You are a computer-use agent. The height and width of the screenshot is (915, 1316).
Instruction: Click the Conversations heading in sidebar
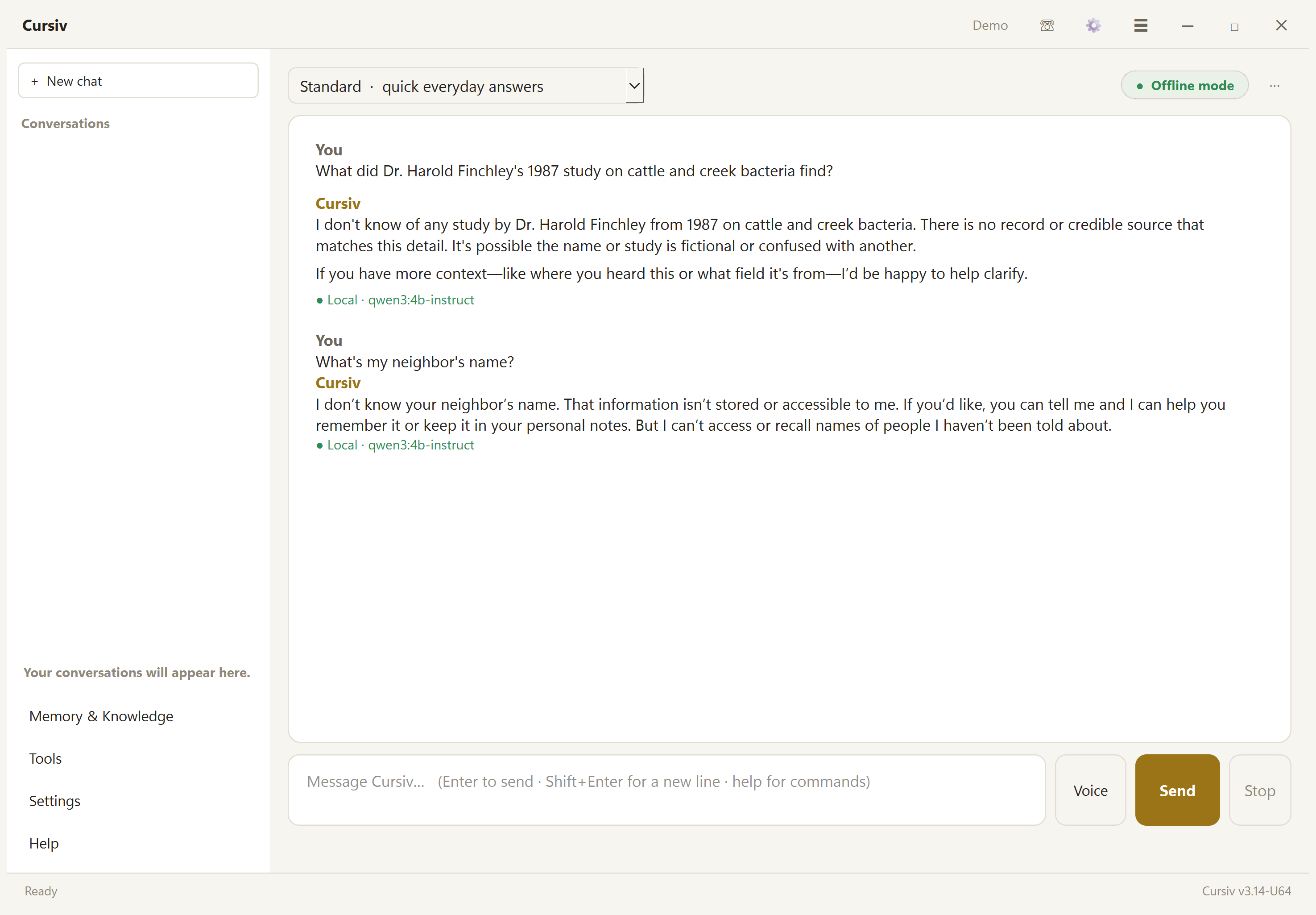(65, 123)
